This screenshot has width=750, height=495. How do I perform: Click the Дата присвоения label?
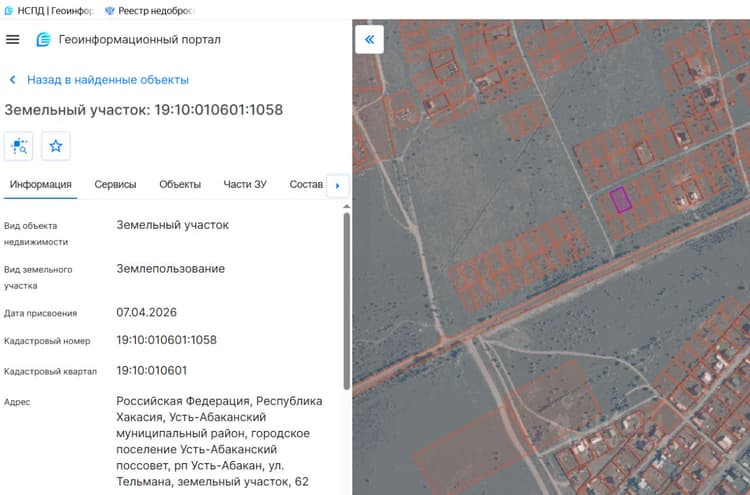[x=40, y=313]
